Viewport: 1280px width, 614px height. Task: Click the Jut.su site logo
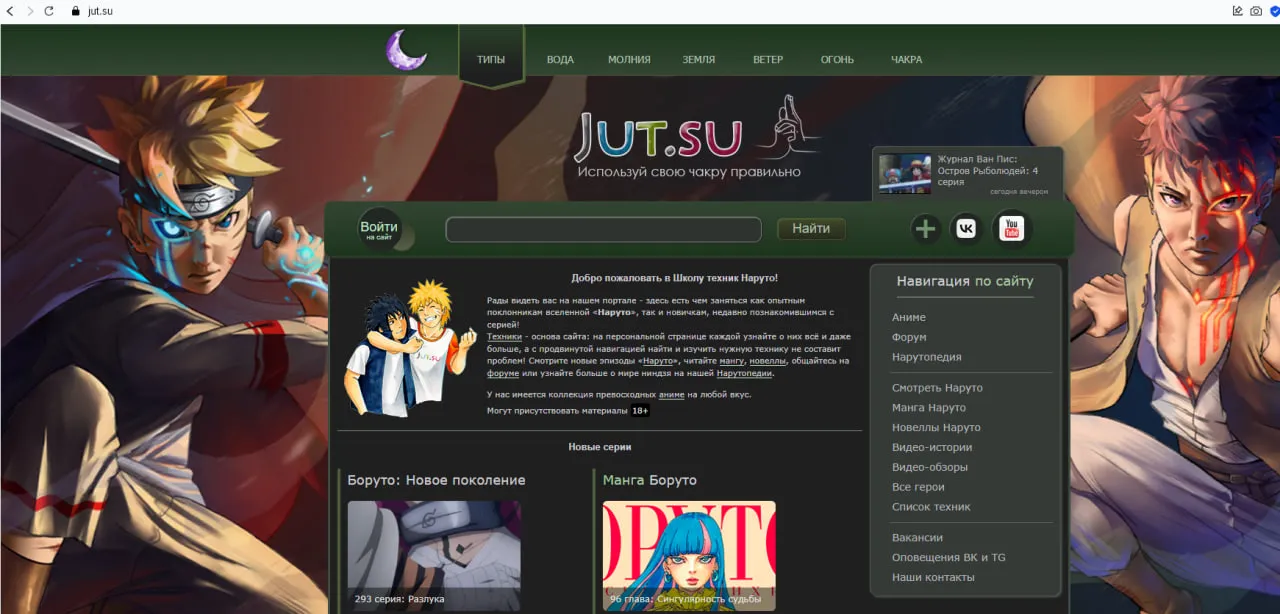[x=659, y=137]
